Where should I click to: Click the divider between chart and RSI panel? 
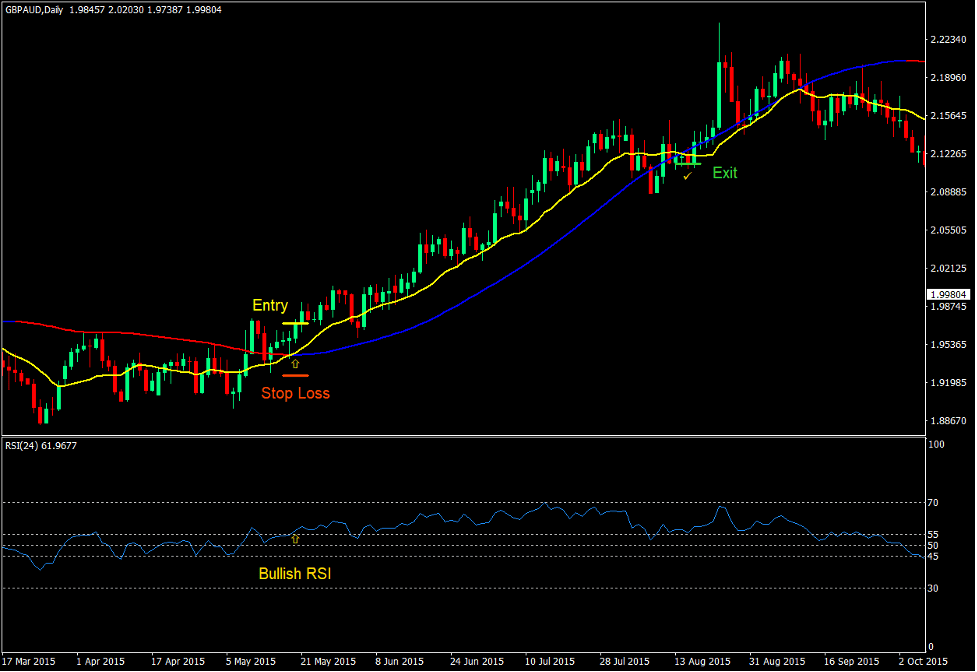[x=465, y=434]
